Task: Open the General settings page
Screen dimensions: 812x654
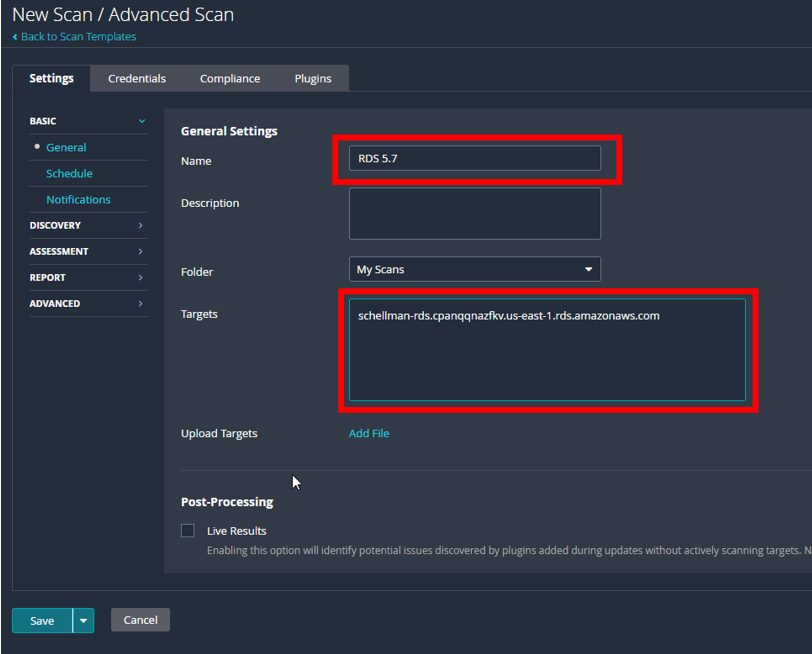Action: (x=66, y=147)
